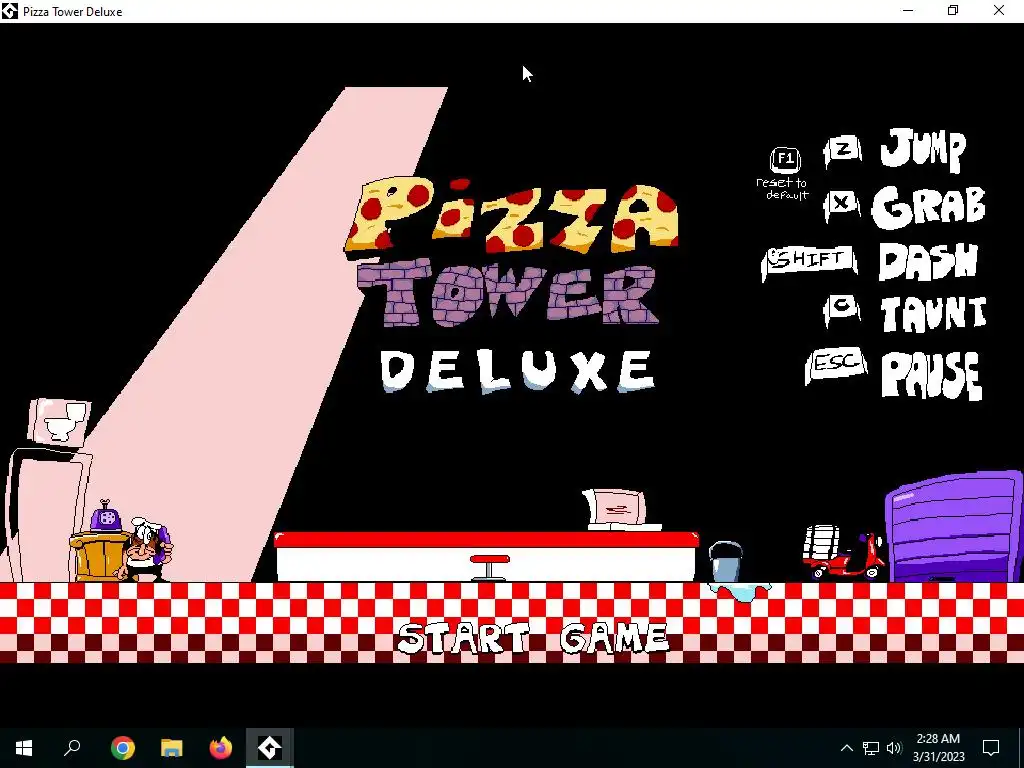1024x768 pixels.
Task: Click the ESC key icon for Pause
Action: [837, 366]
